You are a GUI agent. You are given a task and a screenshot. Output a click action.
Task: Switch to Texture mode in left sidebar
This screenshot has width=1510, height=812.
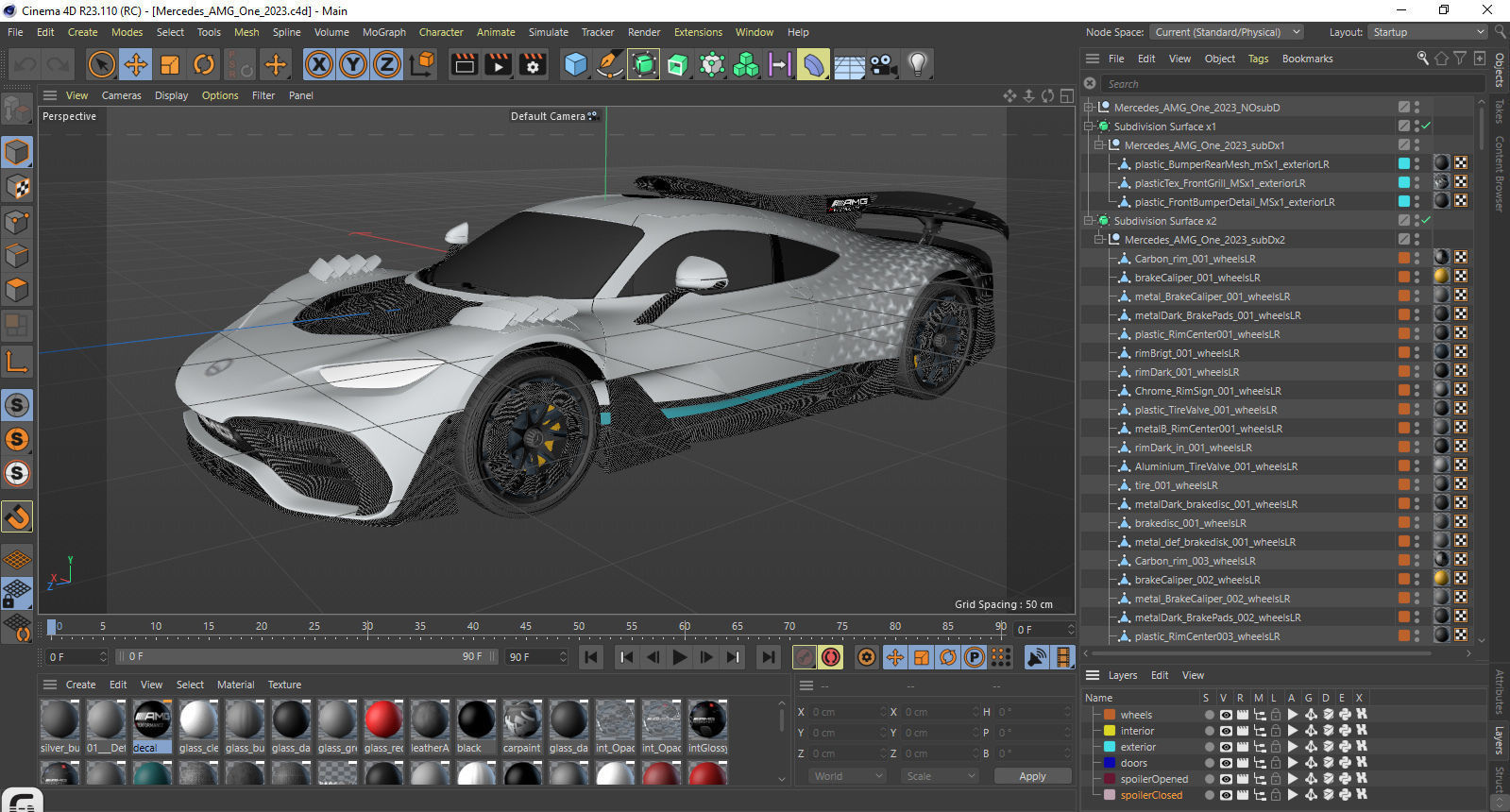pos(17,187)
